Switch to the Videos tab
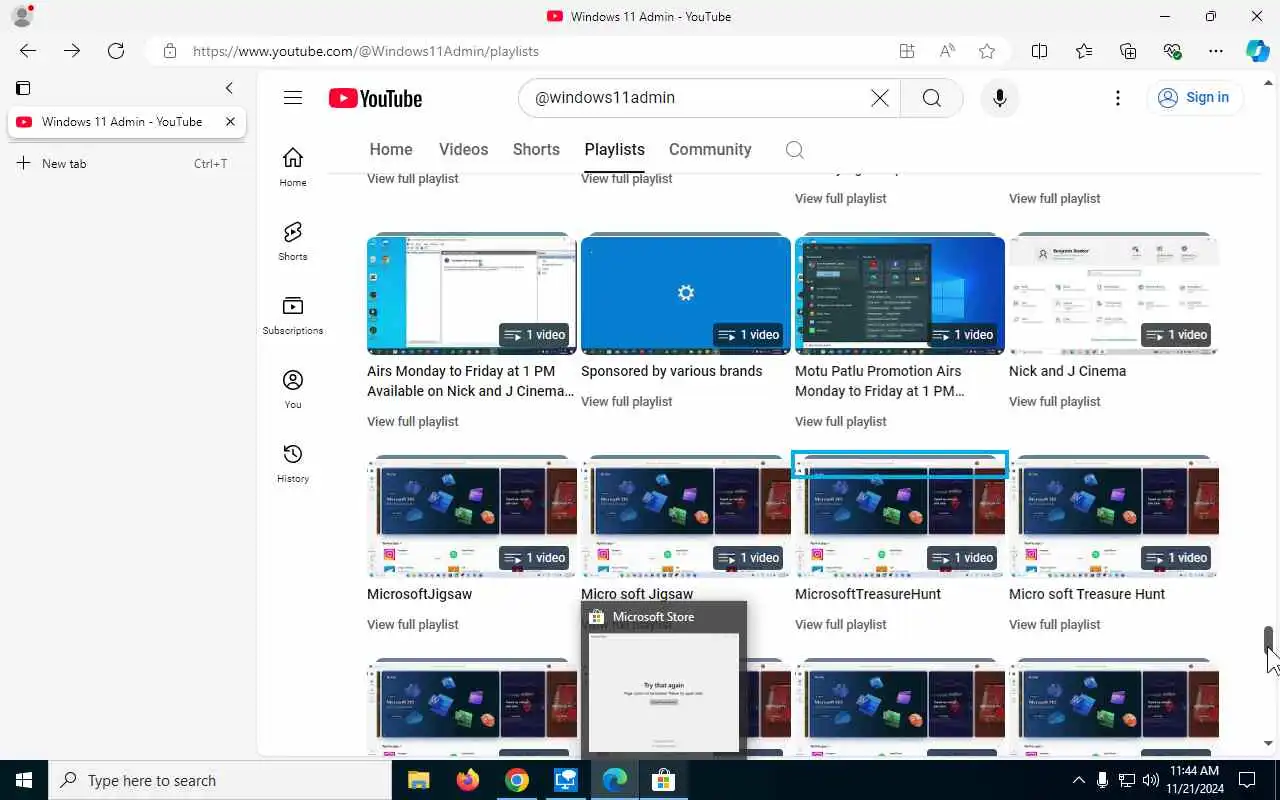The width and height of the screenshot is (1280, 800). tap(463, 149)
